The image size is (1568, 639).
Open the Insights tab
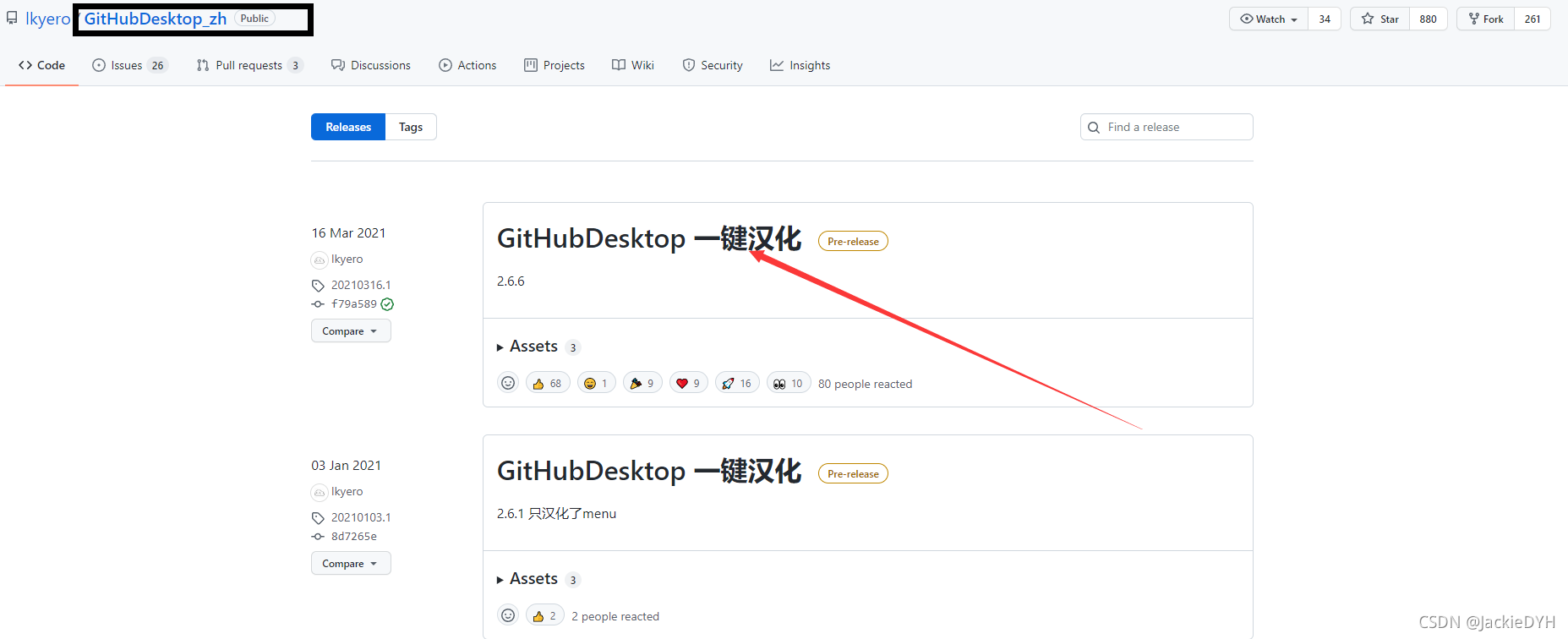pos(800,65)
